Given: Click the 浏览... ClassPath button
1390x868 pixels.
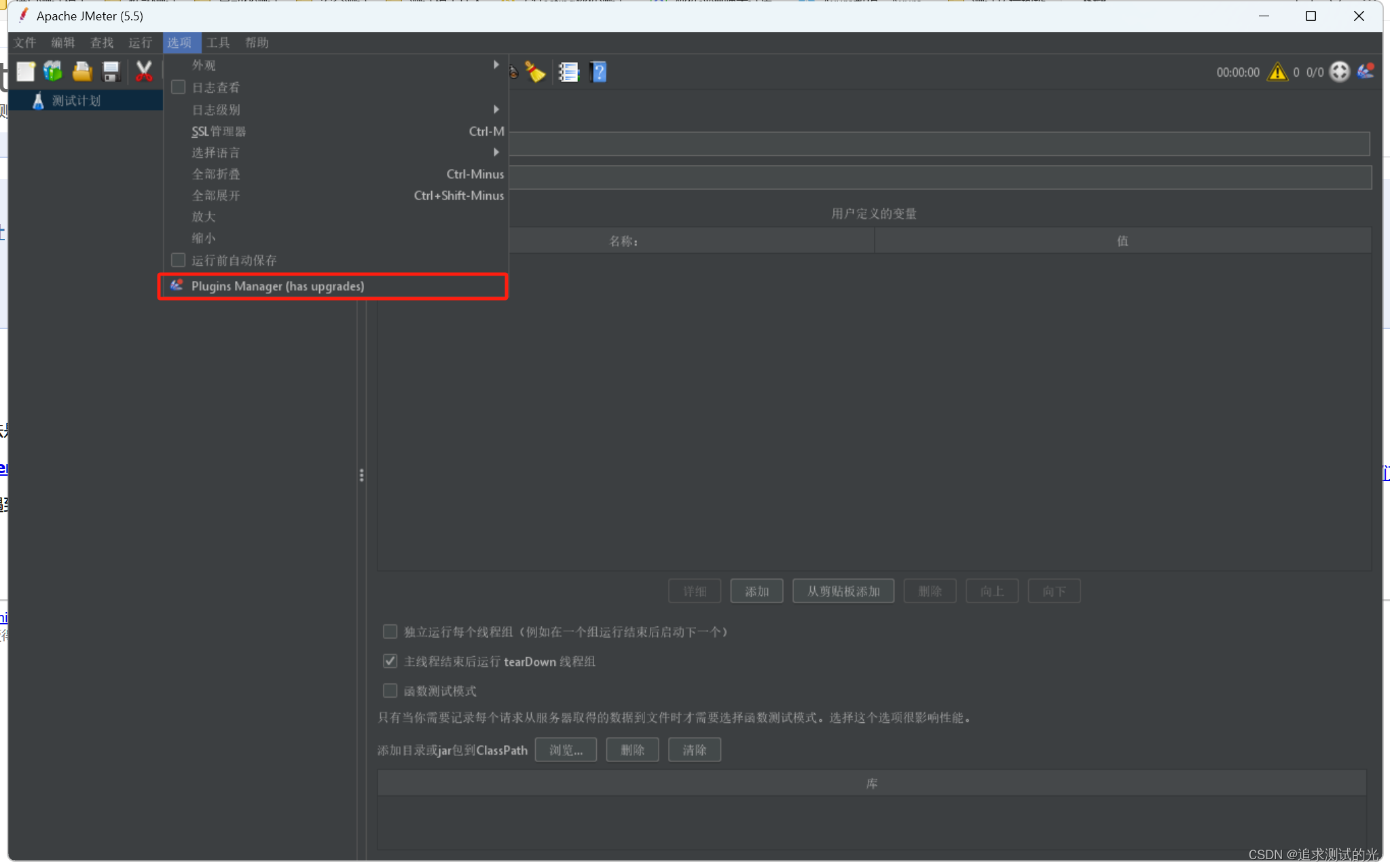Looking at the screenshot, I should point(566,750).
